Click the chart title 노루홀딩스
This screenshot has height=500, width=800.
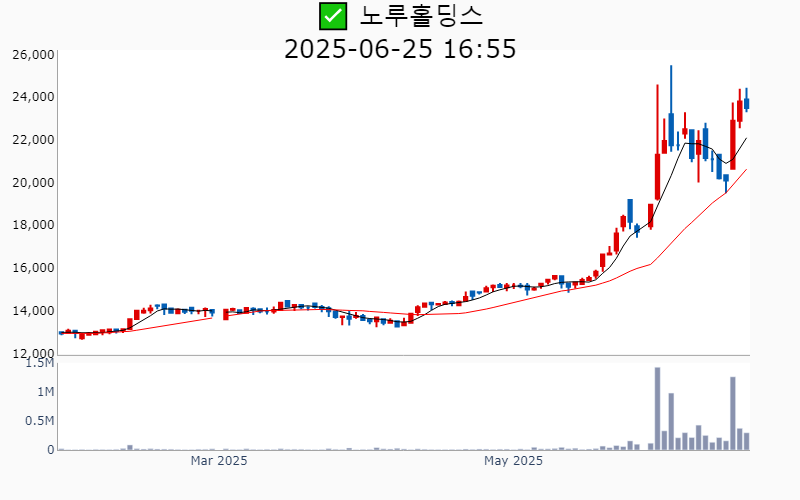tap(421, 16)
